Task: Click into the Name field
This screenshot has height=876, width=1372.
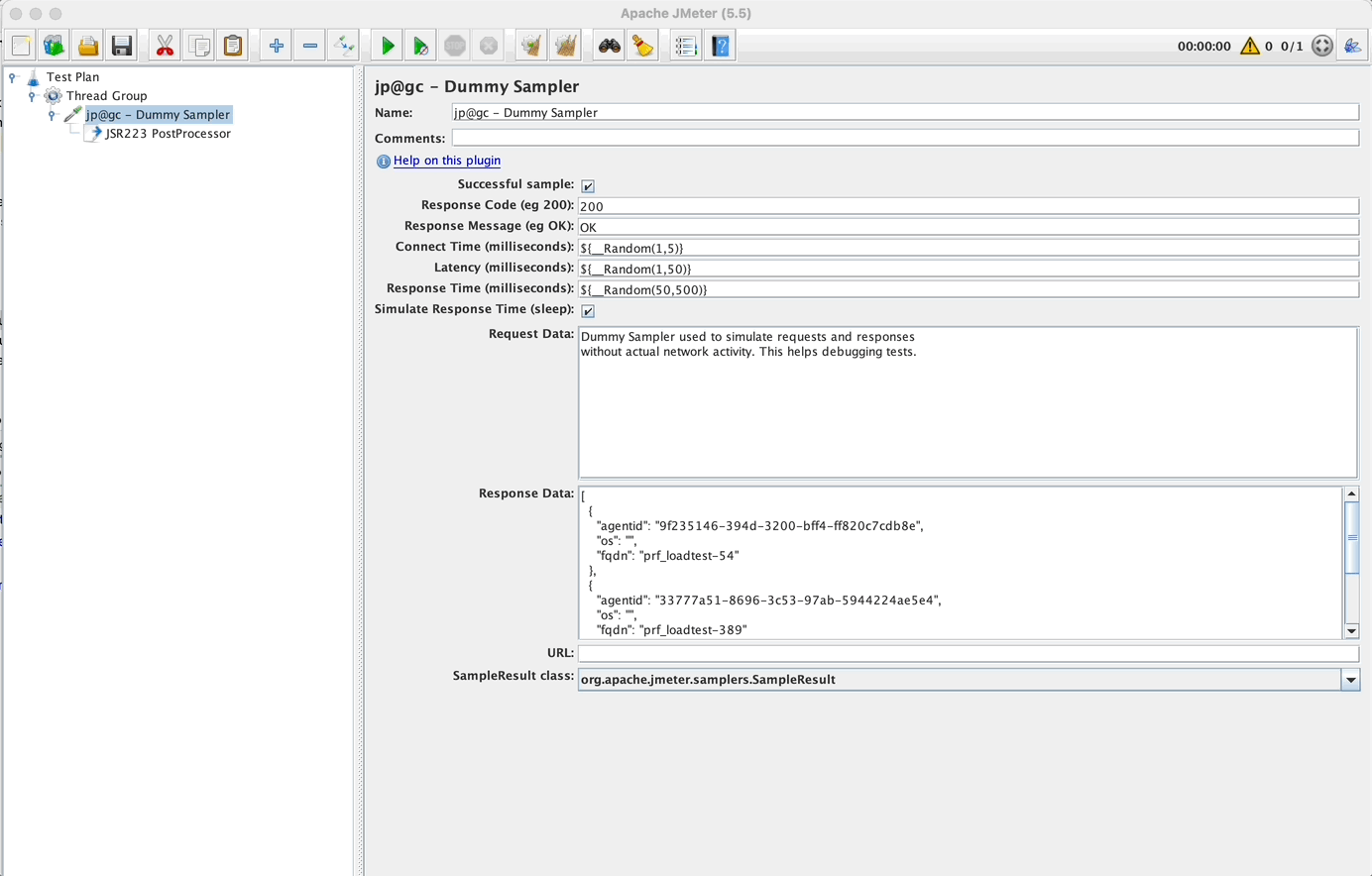Action: pos(905,112)
